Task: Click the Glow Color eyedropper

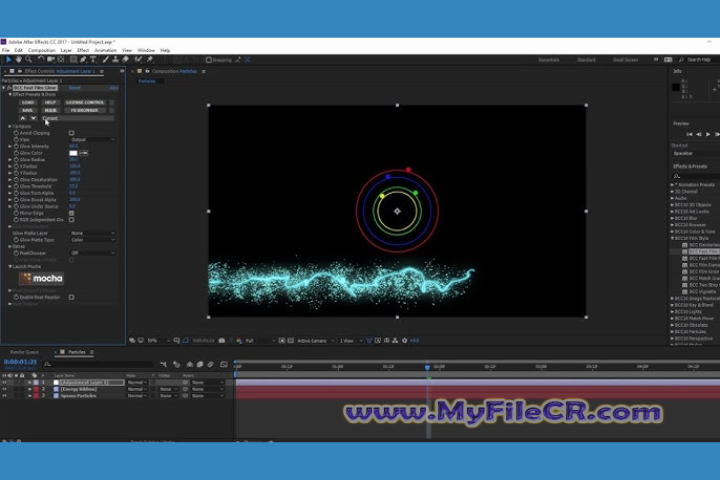Action: (84, 153)
